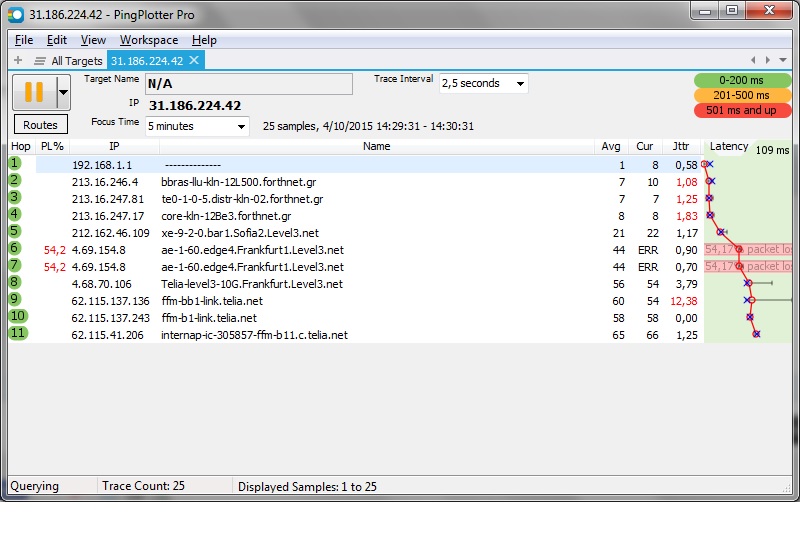
Task: Click the hop 7 packet loss latency bar
Action: point(748,266)
